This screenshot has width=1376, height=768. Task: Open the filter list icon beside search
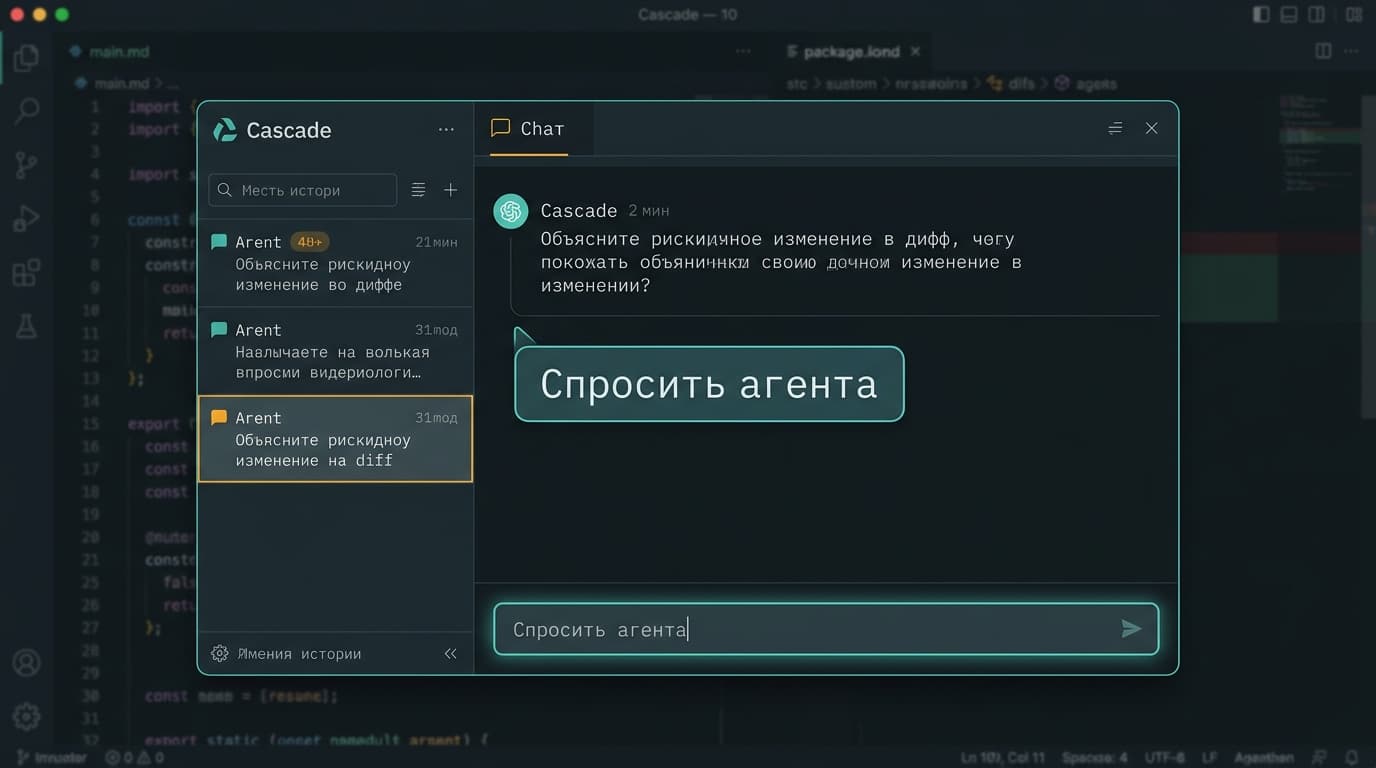[x=418, y=190]
